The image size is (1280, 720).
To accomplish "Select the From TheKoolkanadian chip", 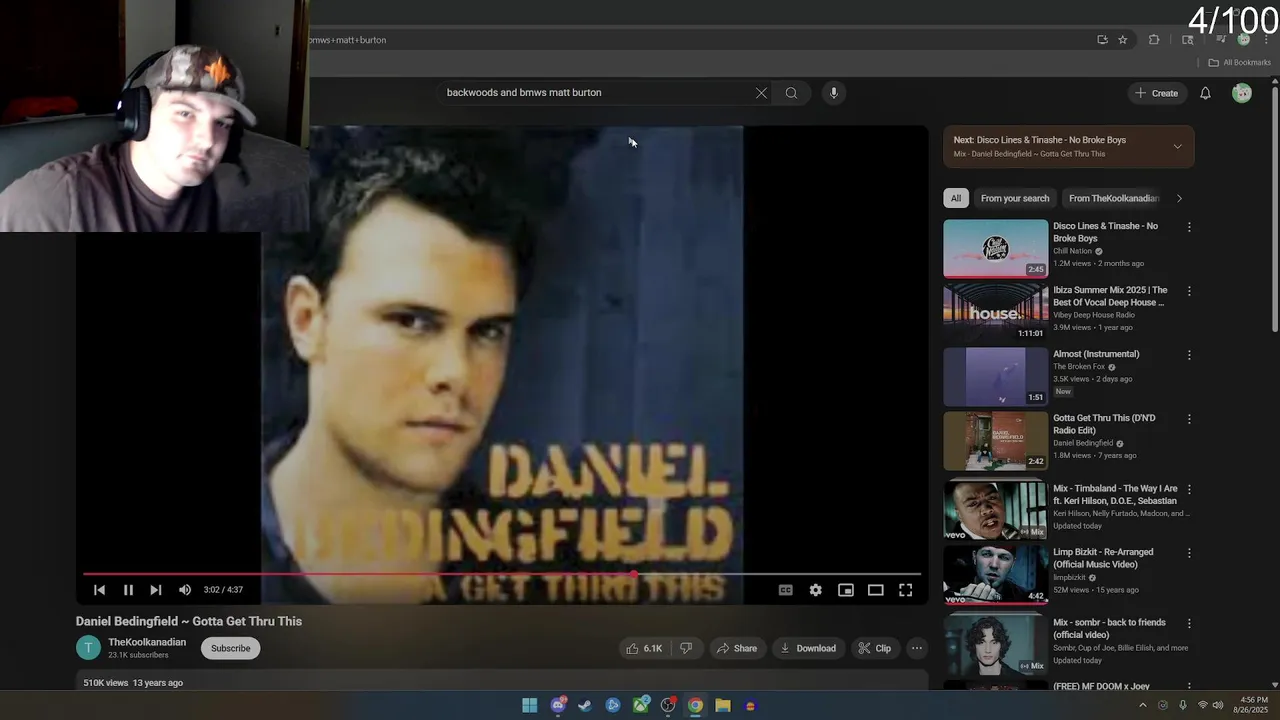I will (1113, 198).
